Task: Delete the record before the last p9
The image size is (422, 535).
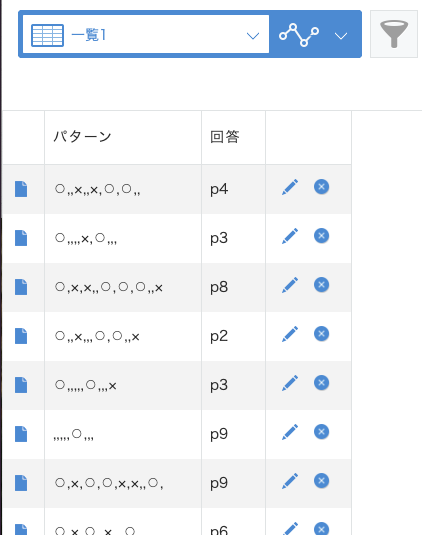Action: 321,432
